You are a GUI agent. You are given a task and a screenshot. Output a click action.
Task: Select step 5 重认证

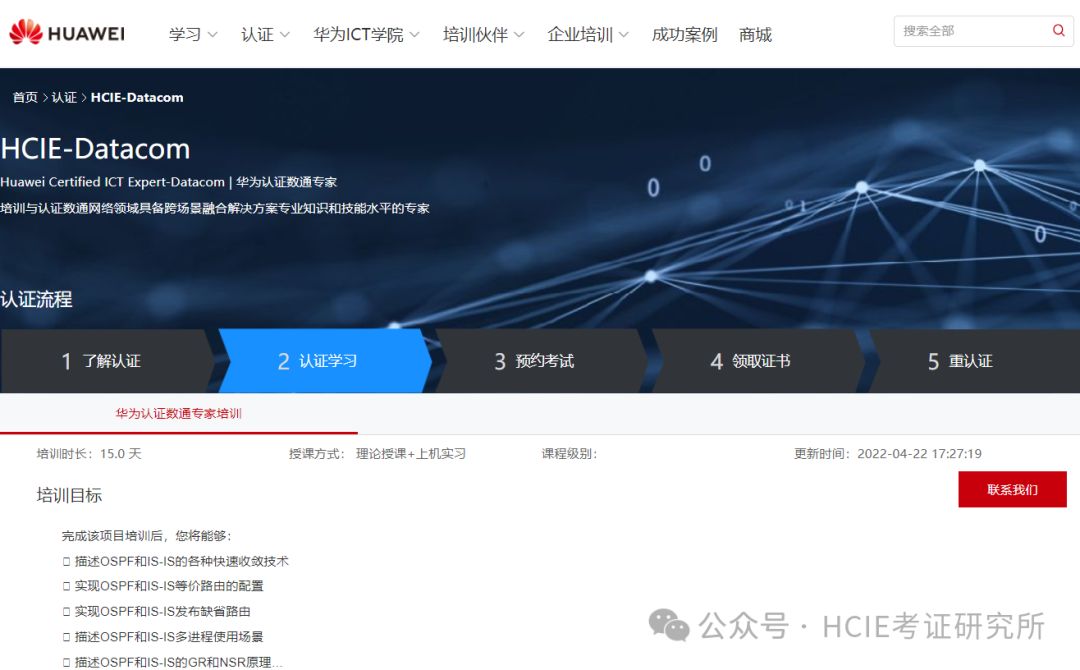[974, 361]
